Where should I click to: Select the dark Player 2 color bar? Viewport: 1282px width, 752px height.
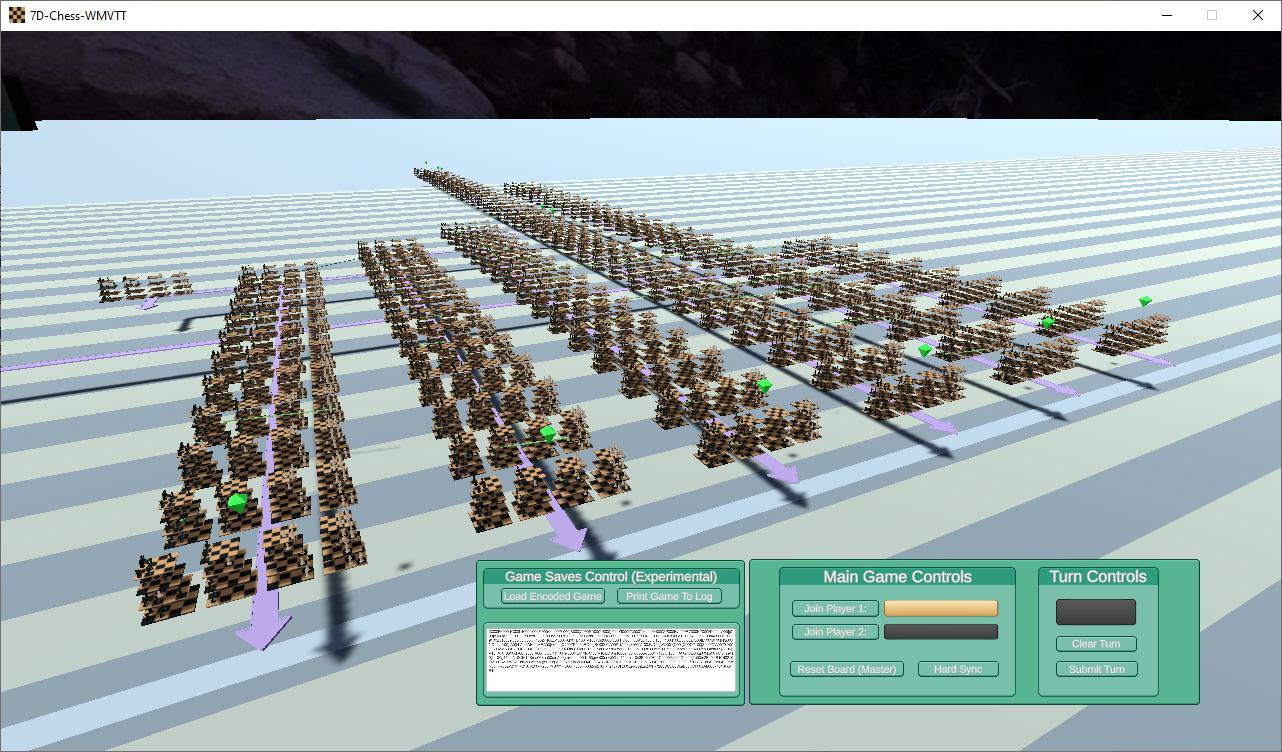click(x=940, y=632)
